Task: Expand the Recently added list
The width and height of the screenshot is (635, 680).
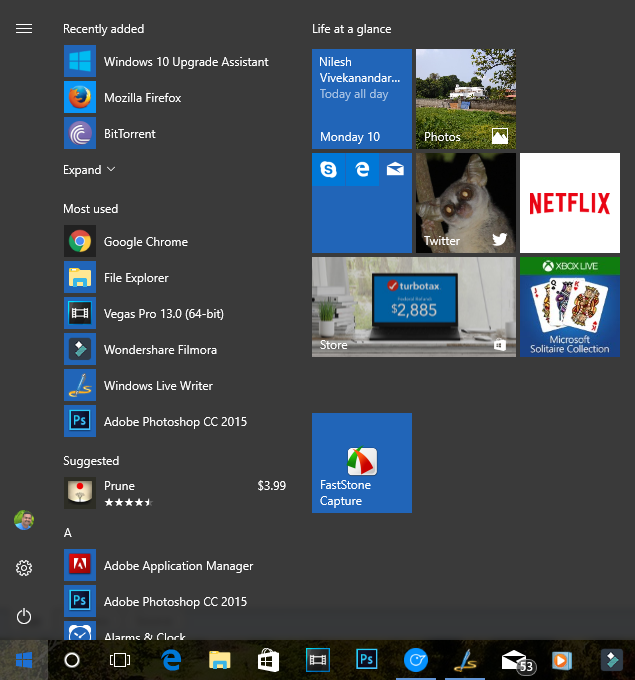Action: (x=89, y=170)
